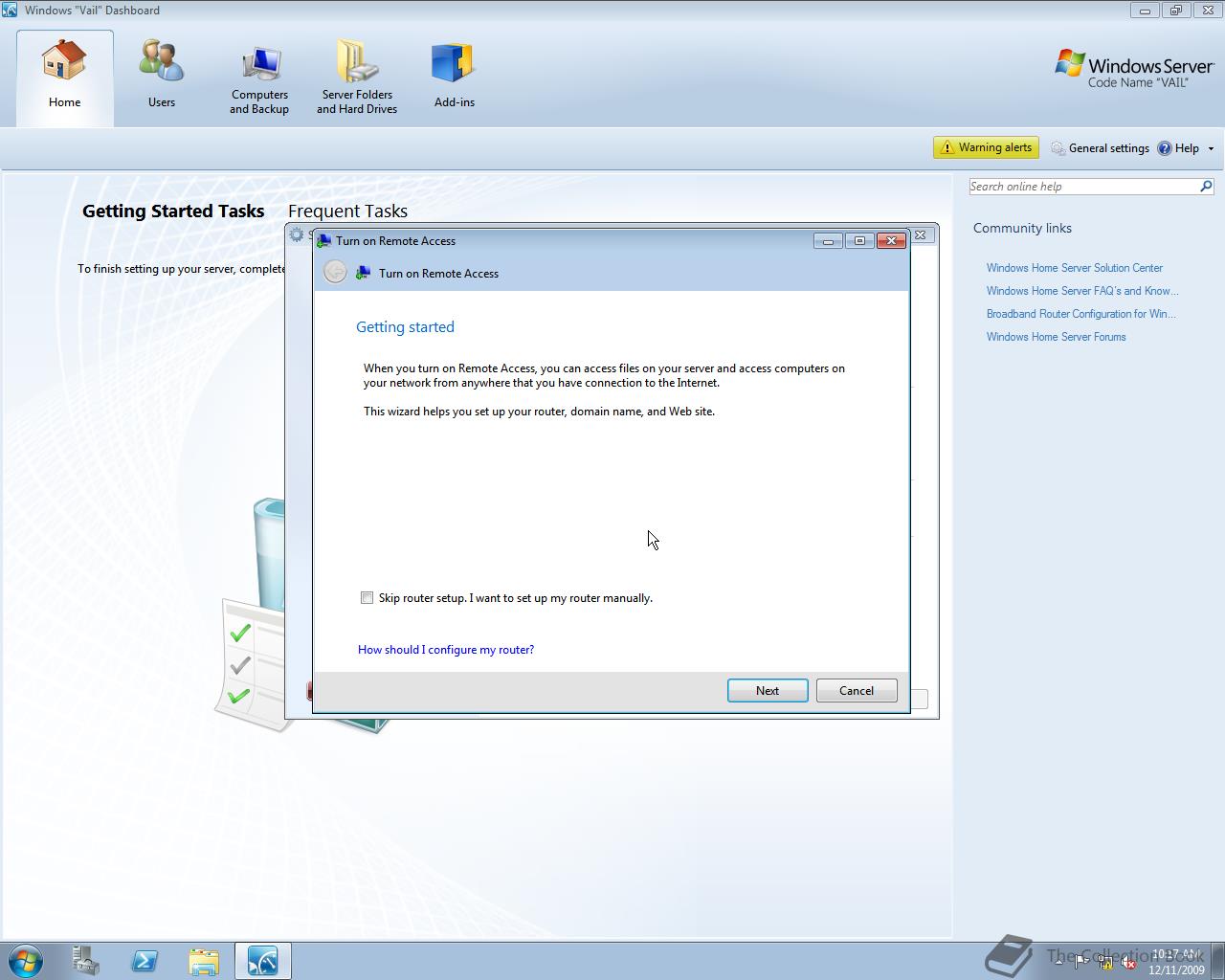Go to Computers and Backup
Screen dimensions: 1225x980
[x=259, y=78]
